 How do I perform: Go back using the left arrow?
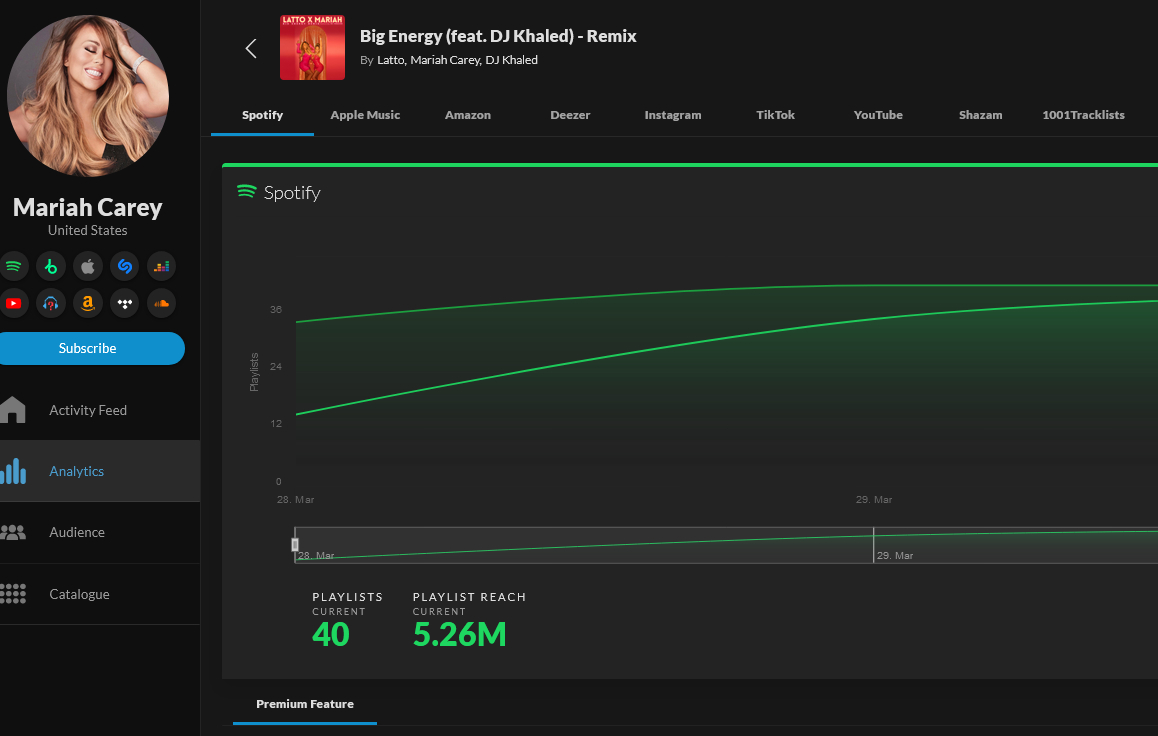coord(251,49)
